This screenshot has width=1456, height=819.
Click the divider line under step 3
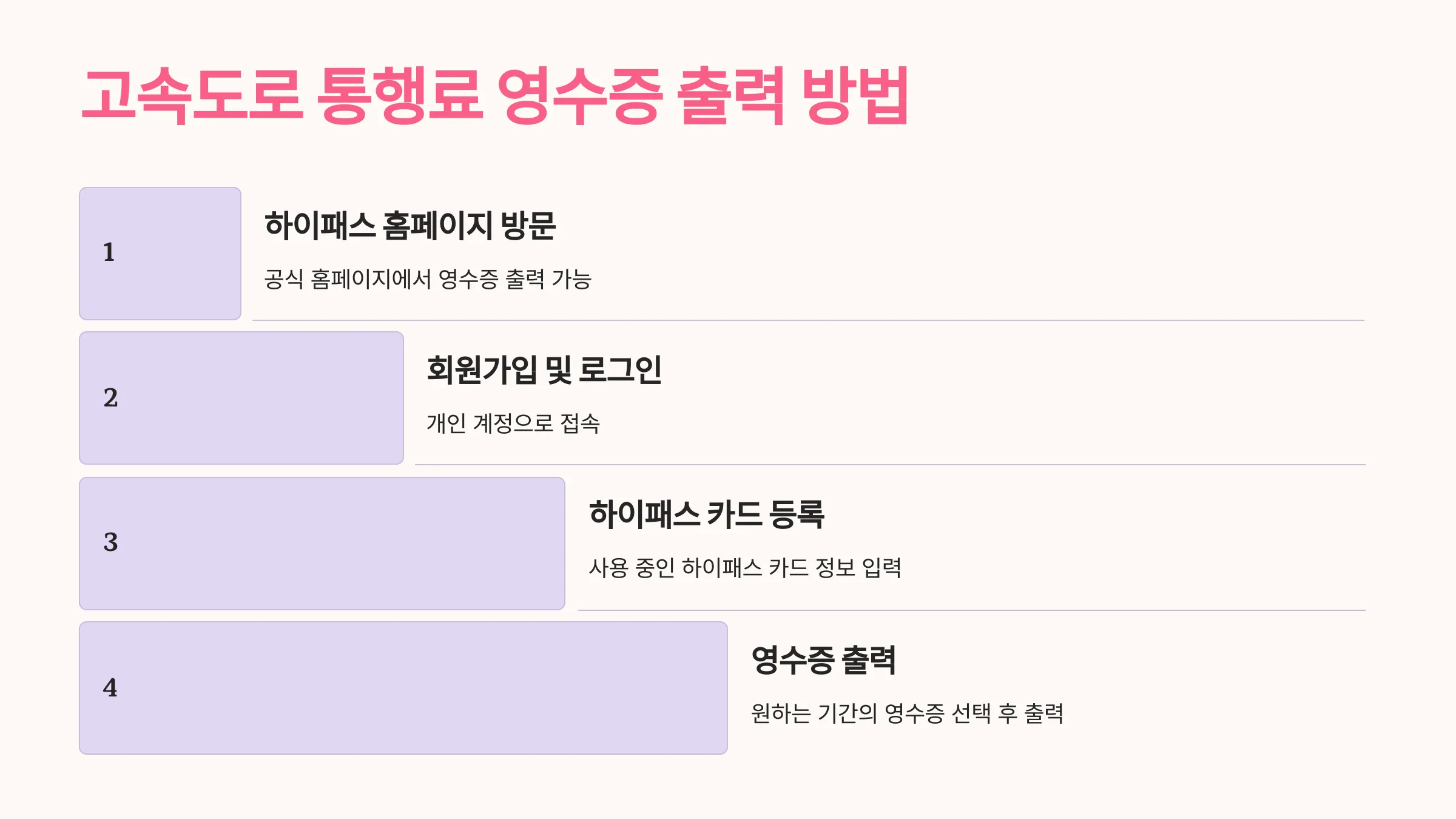tap(972, 610)
